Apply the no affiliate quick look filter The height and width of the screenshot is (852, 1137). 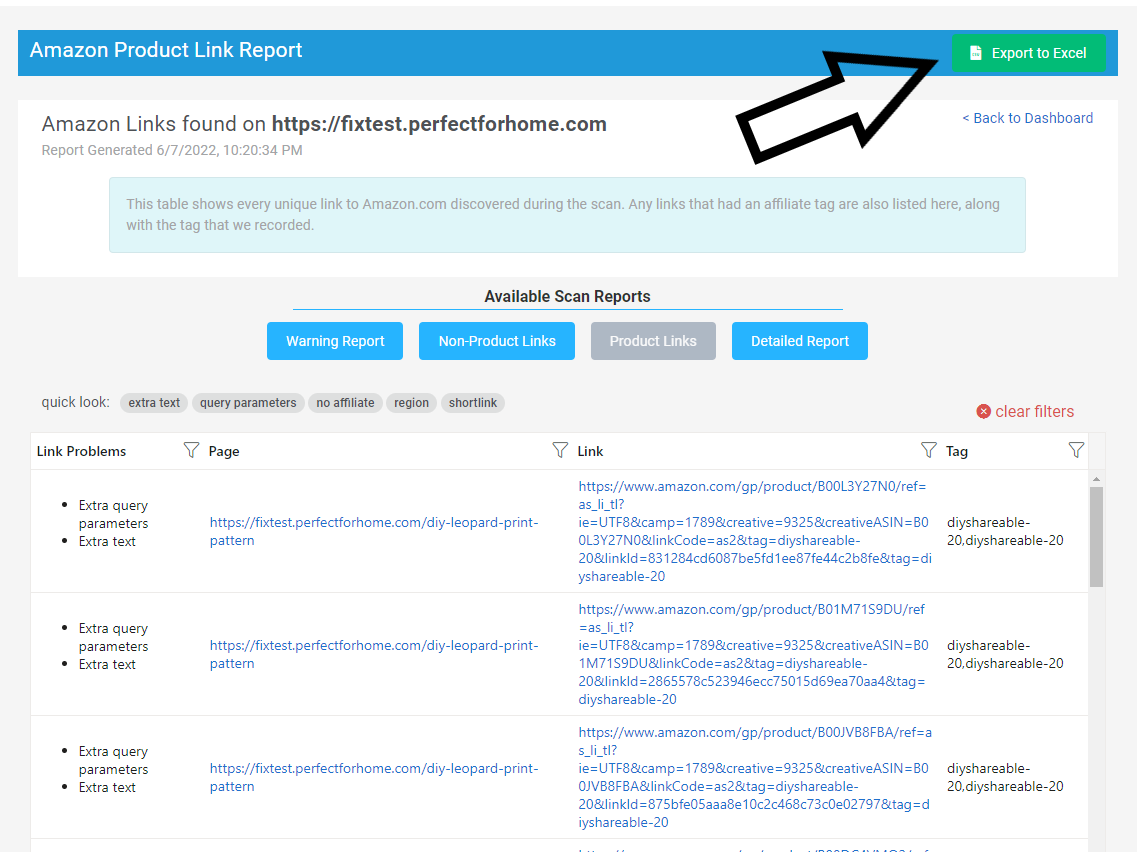[x=345, y=402]
